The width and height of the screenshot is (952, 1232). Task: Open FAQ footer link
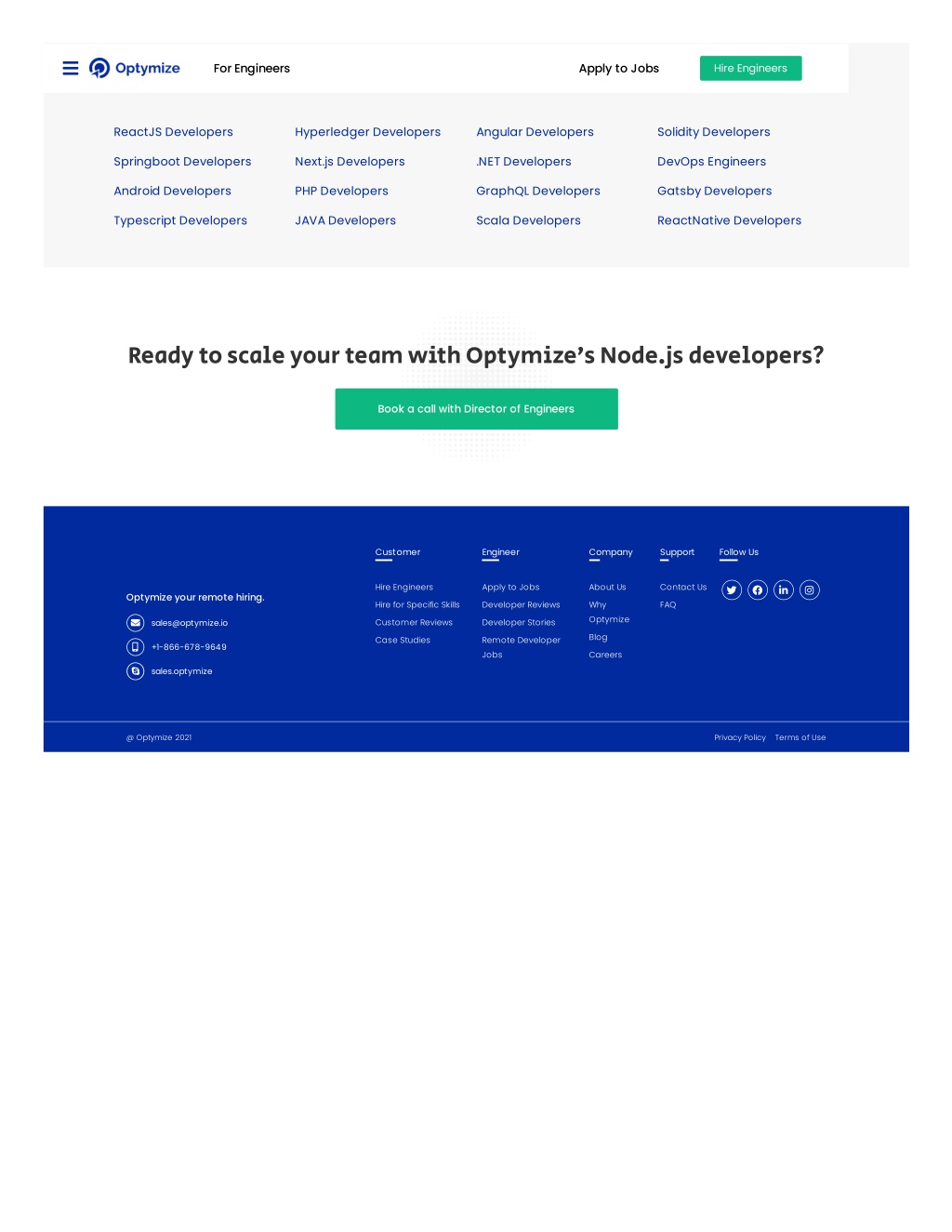(x=668, y=605)
